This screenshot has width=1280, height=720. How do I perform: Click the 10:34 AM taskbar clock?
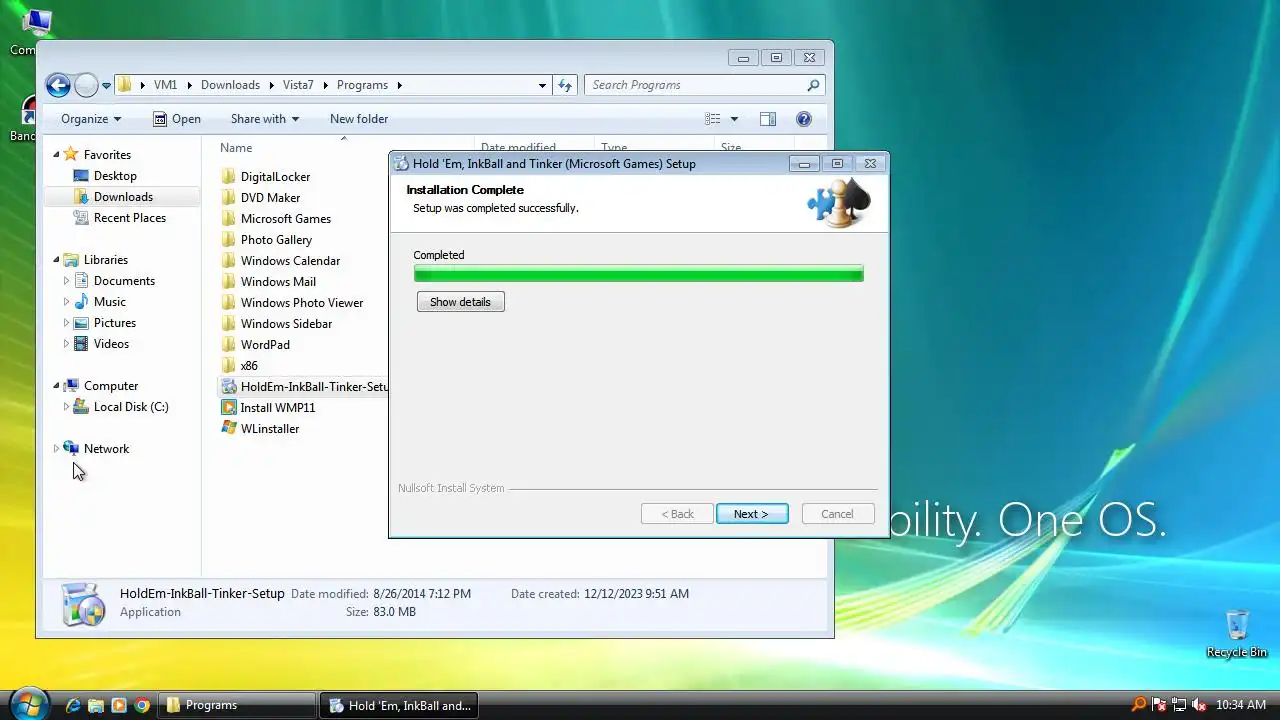1241,705
